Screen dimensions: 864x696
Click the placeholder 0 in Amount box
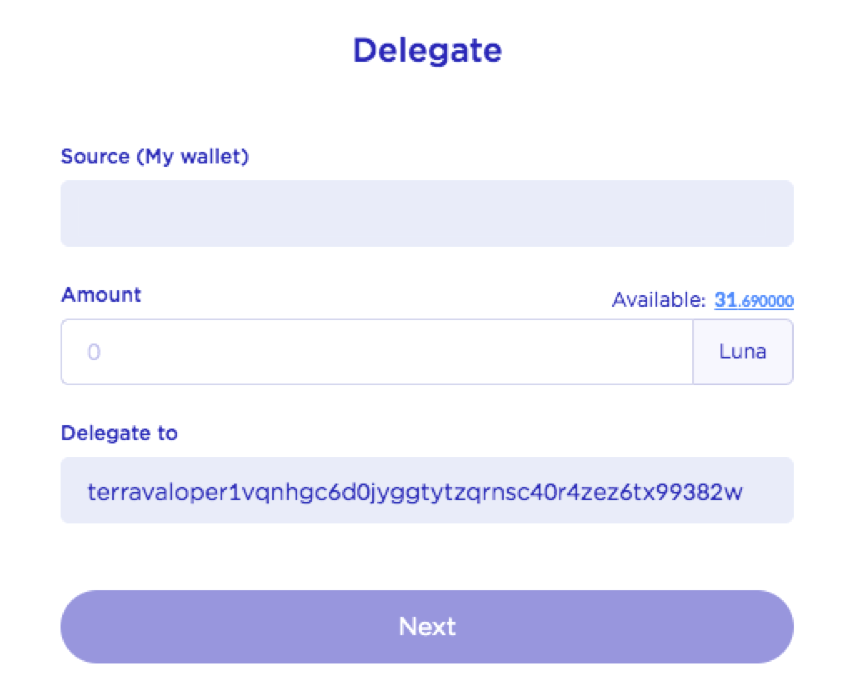tap(94, 352)
